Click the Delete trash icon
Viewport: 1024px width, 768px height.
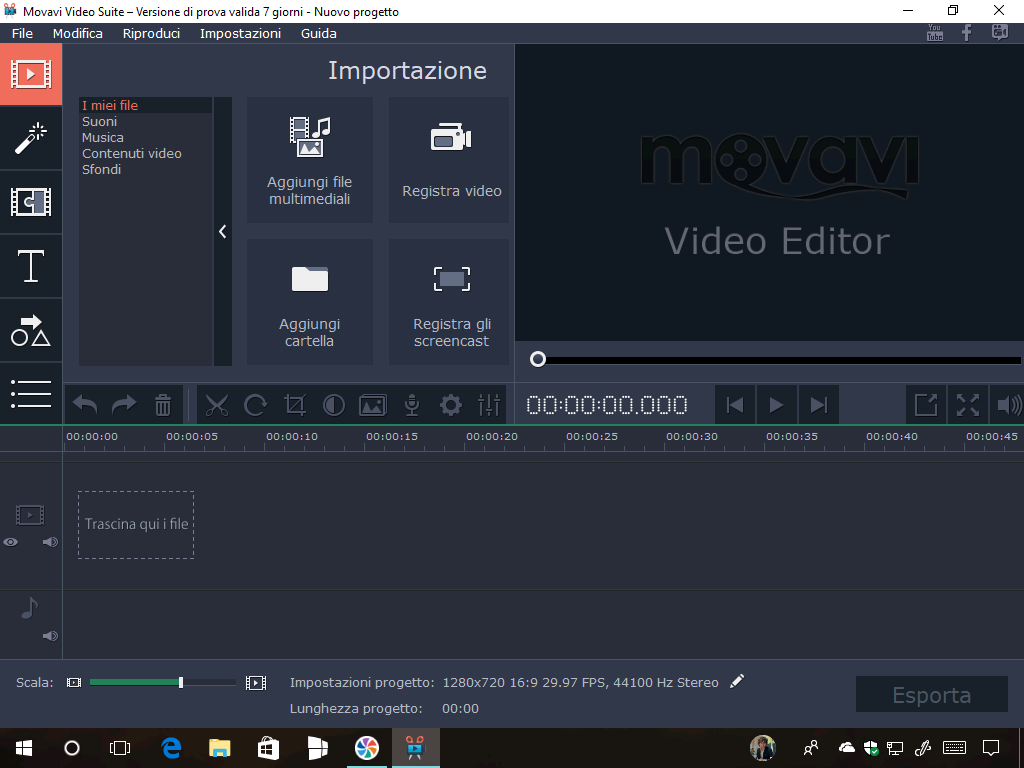pyautogui.click(x=163, y=406)
